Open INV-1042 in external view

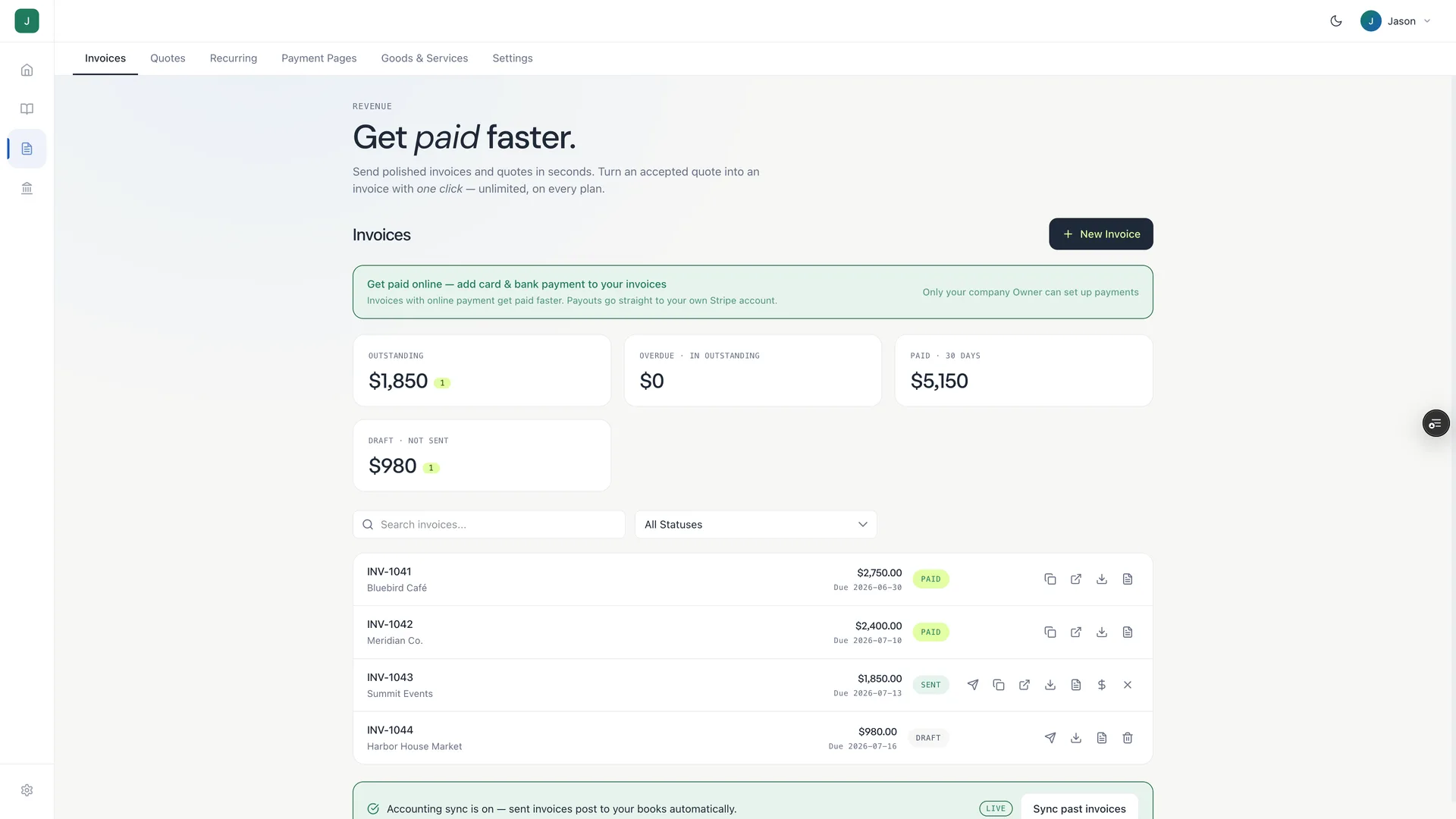[1076, 632]
